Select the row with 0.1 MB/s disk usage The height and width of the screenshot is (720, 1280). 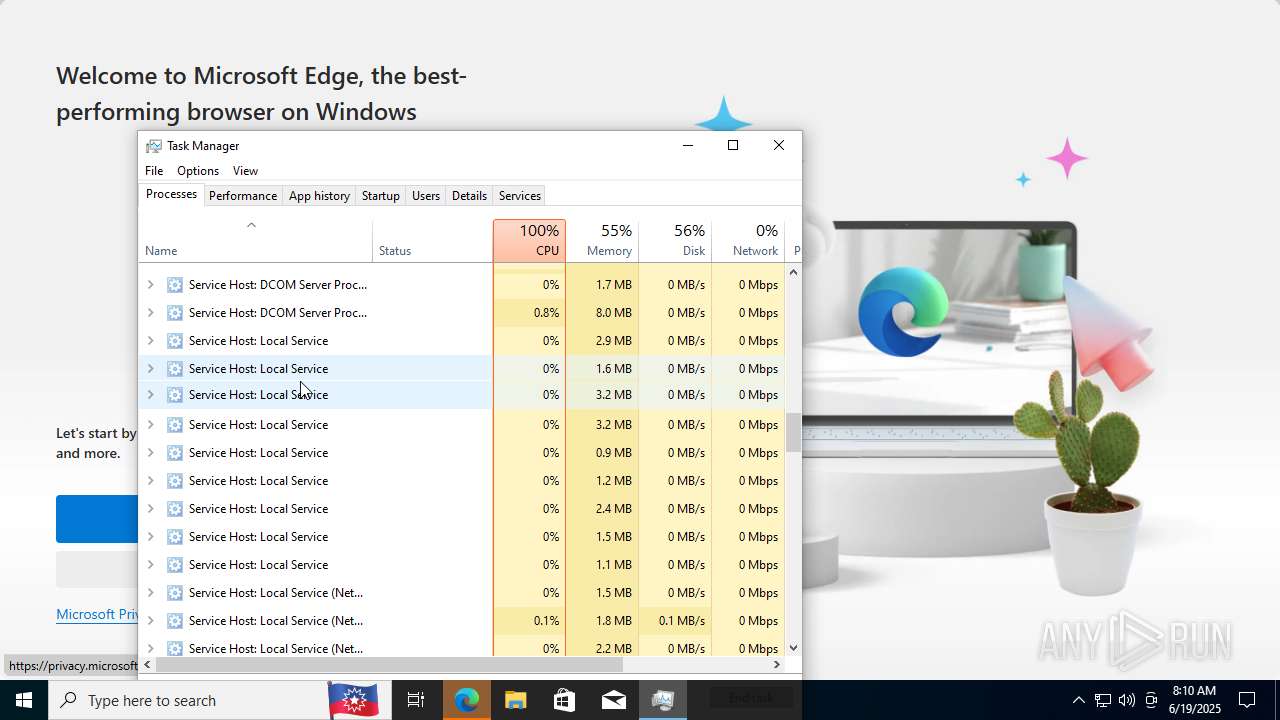click(462, 621)
